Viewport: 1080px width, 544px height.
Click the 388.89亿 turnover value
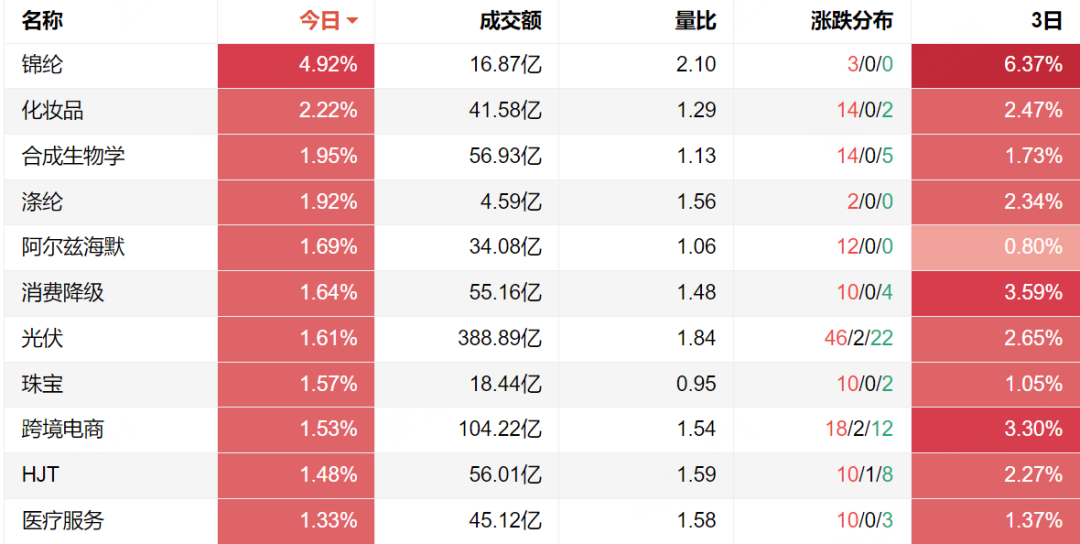[499, 338]
